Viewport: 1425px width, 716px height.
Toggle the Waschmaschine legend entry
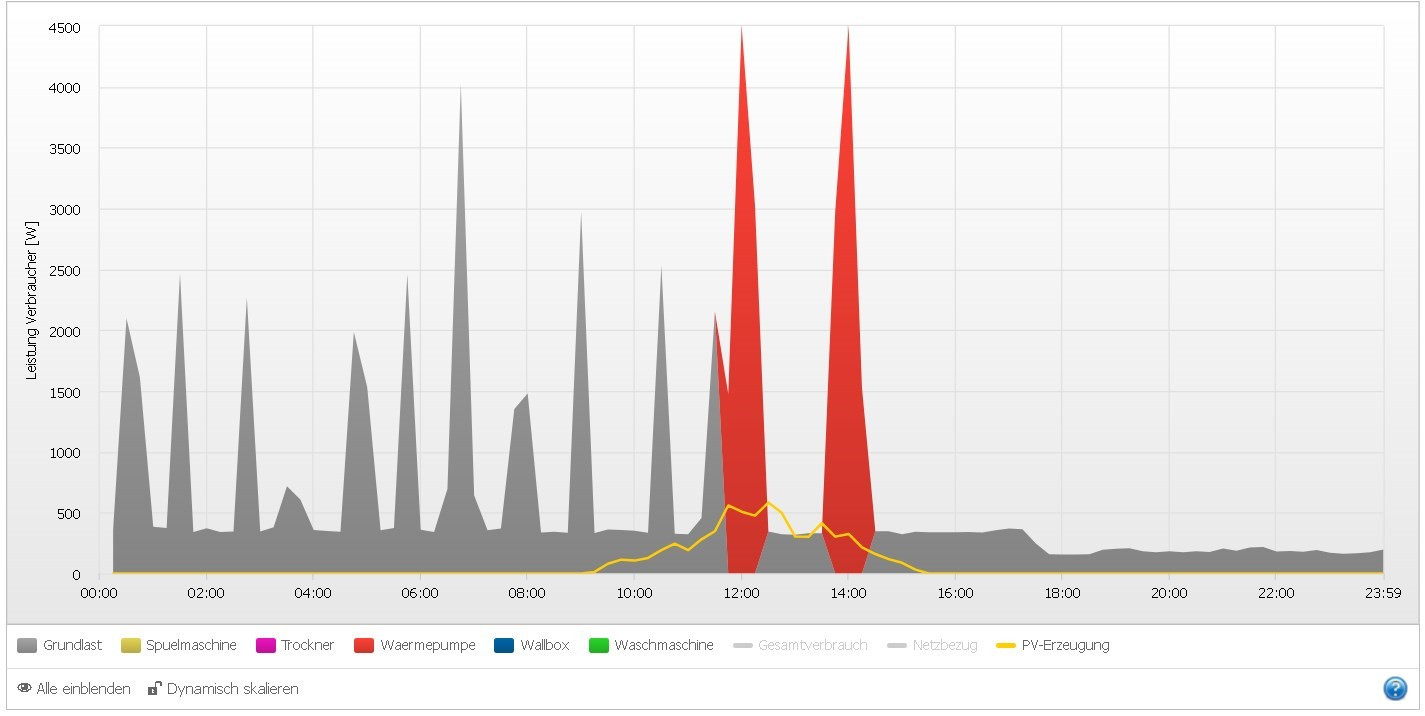coord(651,645)
